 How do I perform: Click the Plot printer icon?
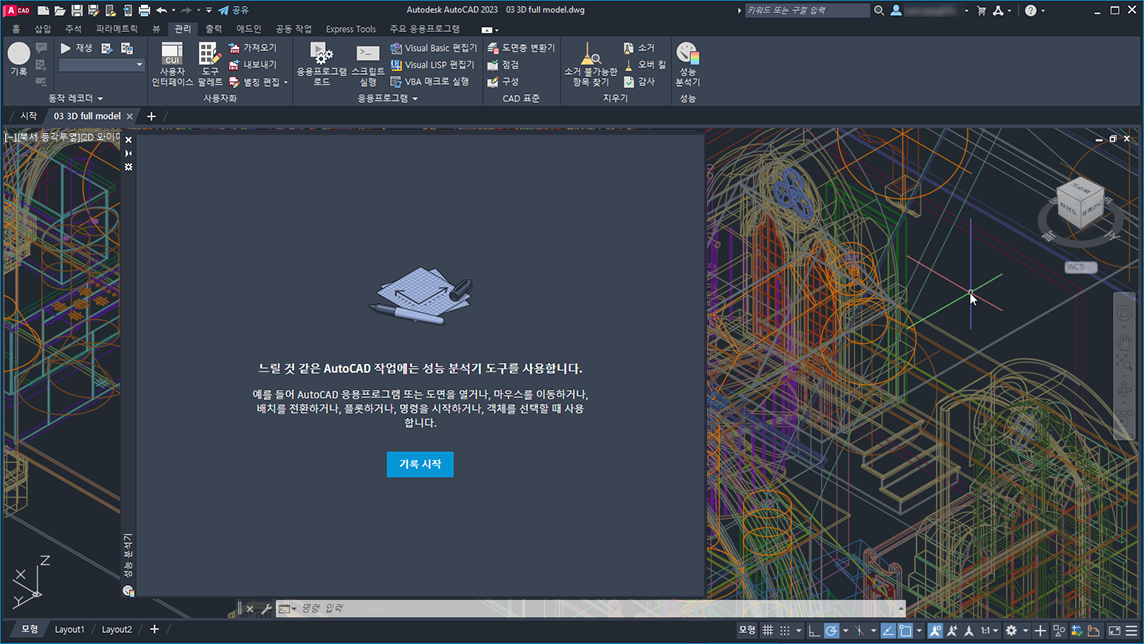click(144, 10)
